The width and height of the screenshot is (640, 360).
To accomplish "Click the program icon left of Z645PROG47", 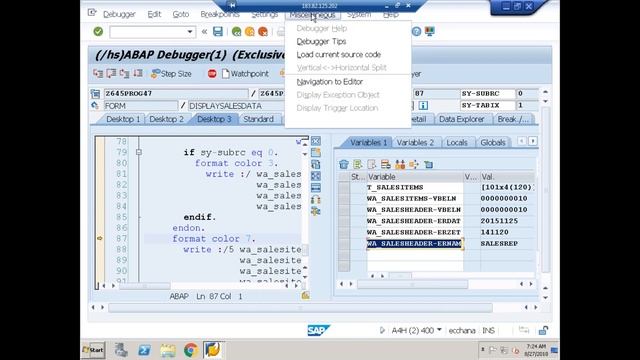I will pos(95,94).
